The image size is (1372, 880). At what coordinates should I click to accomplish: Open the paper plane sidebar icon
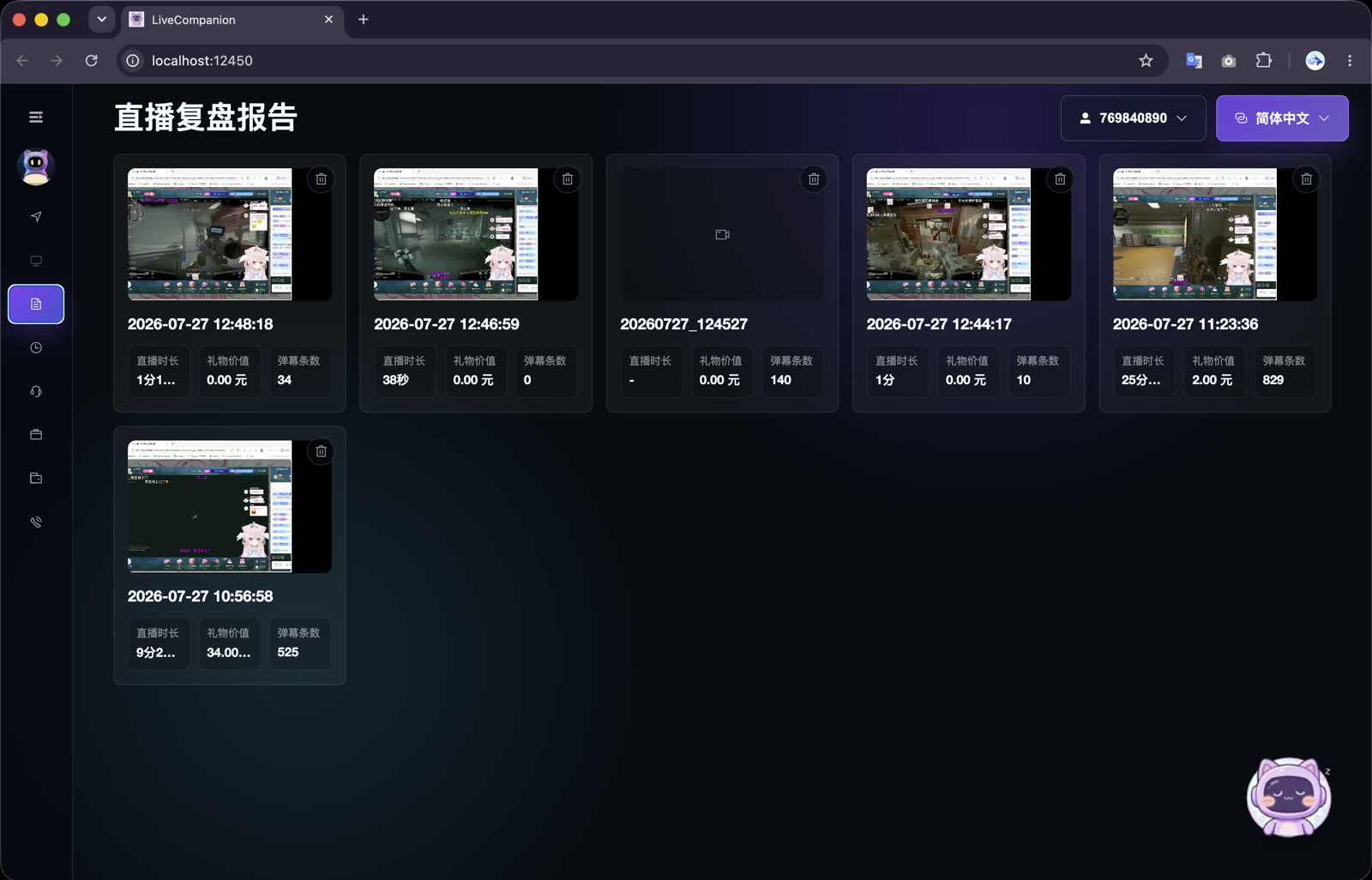(x=36, y=217)
